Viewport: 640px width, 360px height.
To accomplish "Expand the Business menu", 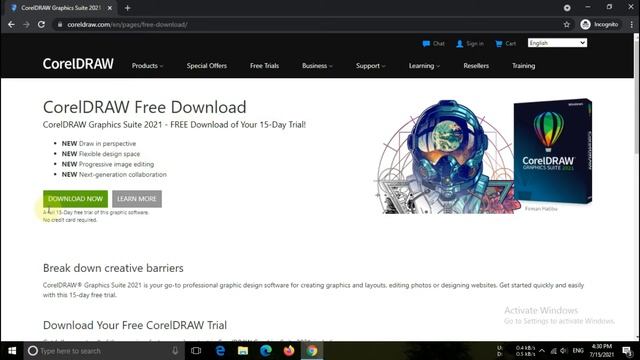I will (x=317, y=66).
